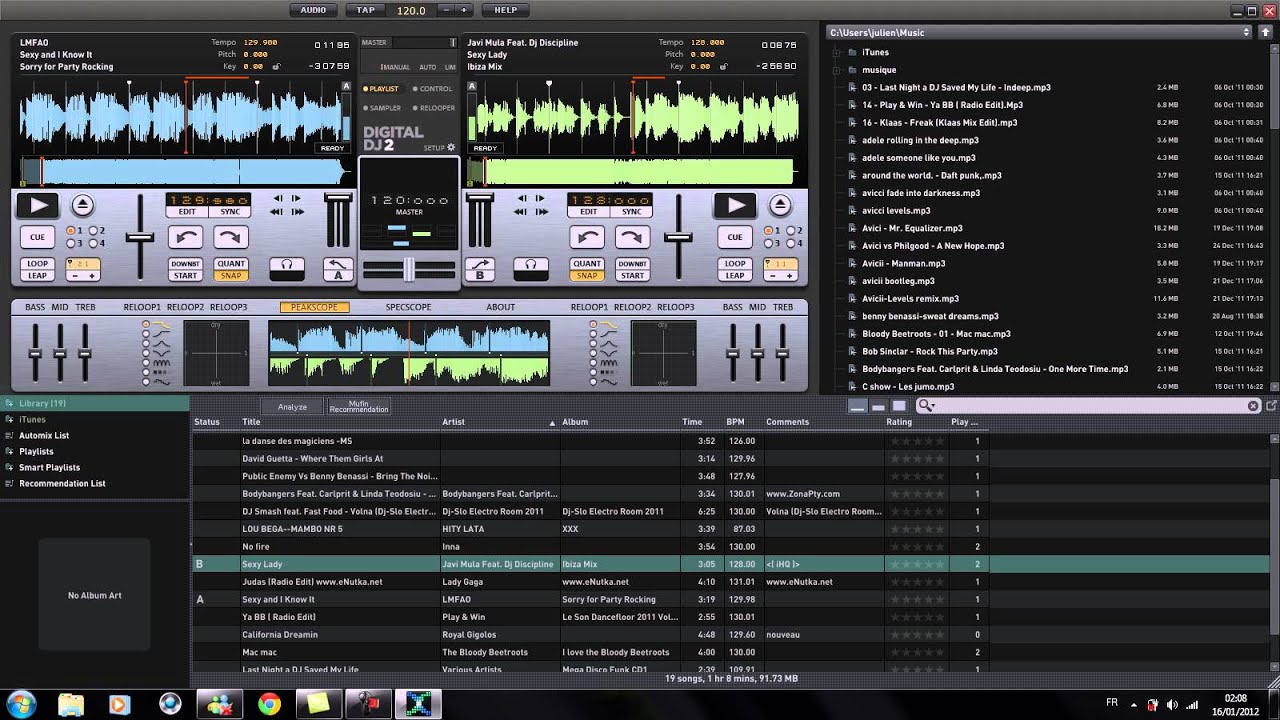Toggle the key lock for deck A
This screenshot has width=1280, height=720.
276,67
